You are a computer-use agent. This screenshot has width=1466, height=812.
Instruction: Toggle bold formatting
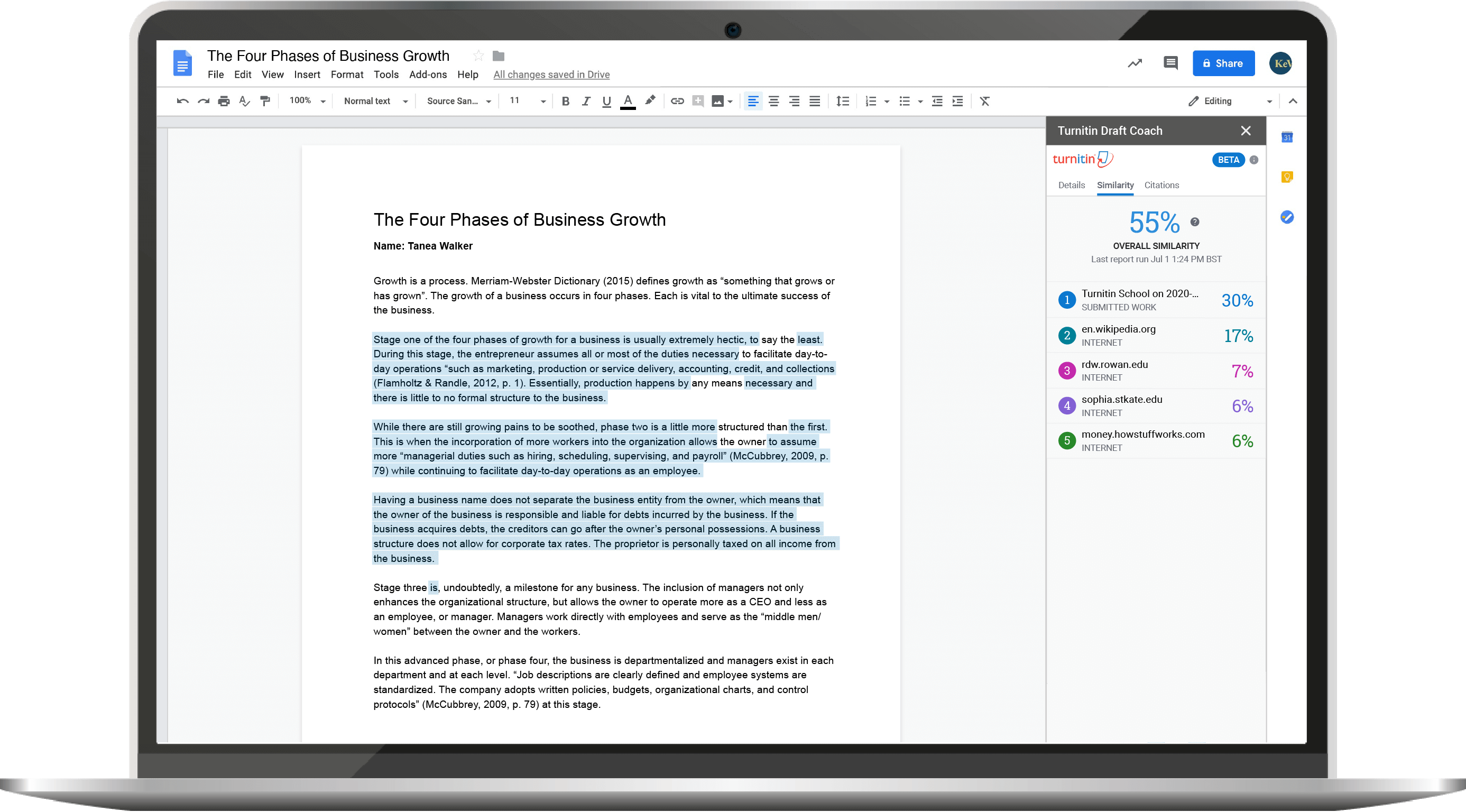[x=565, y=101]
